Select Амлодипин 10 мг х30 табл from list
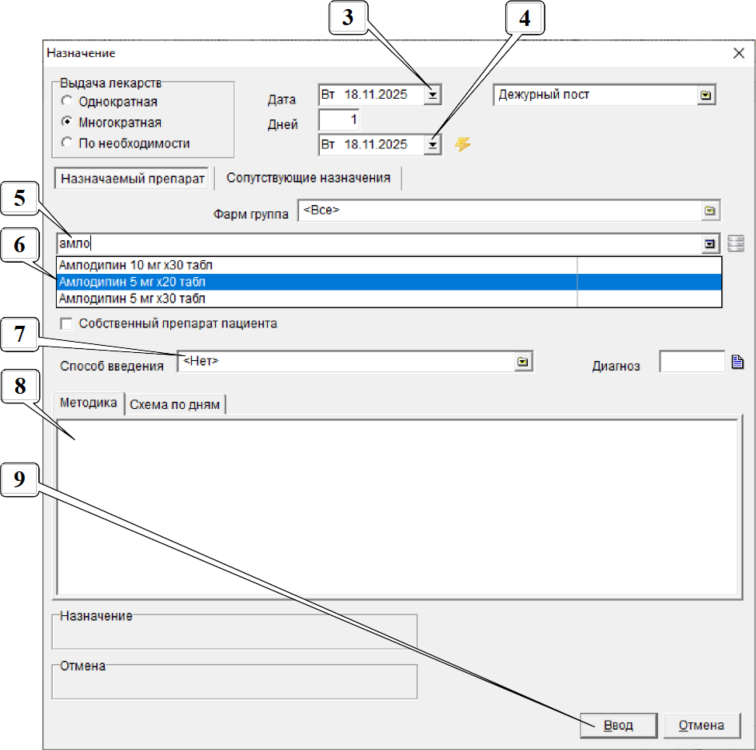The width and height of the screenshot is (756, 750). click(x=136, y=265)
